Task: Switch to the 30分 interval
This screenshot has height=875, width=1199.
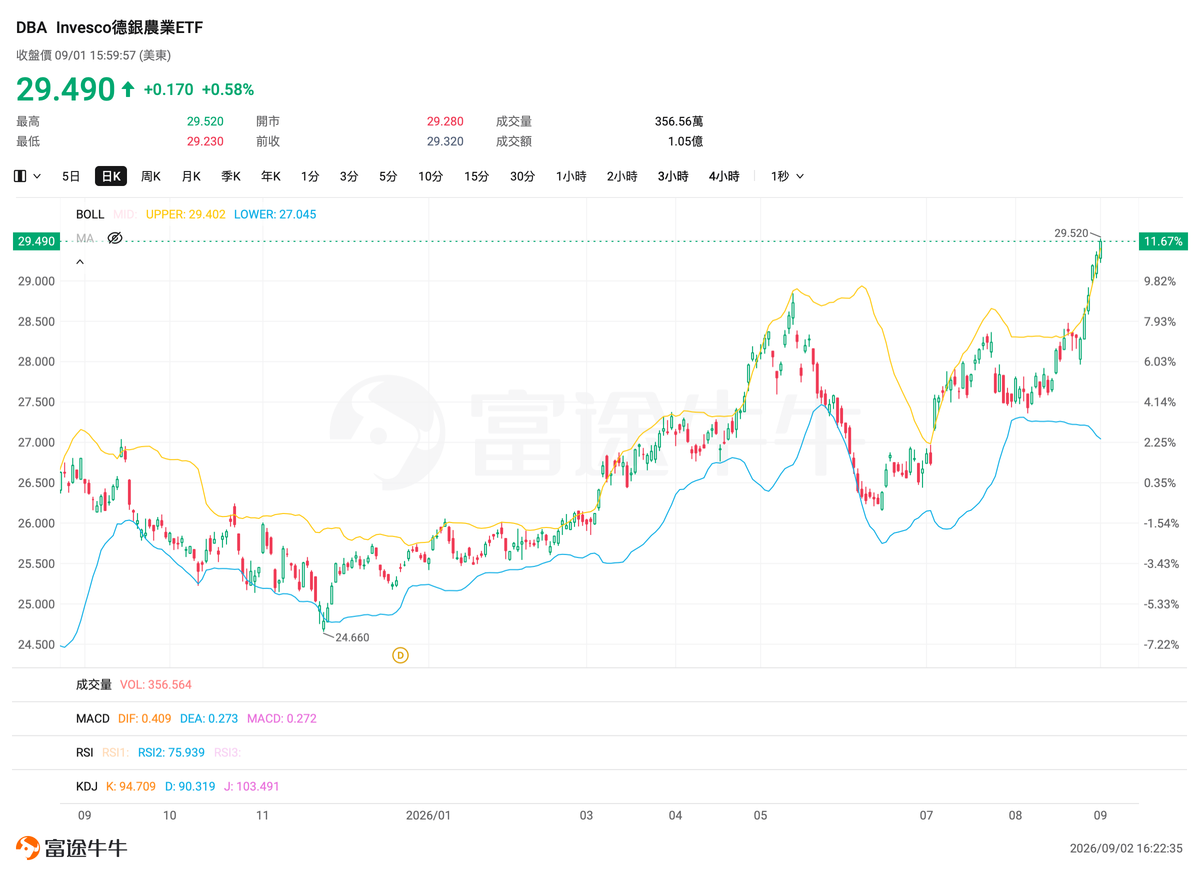Action: point(522,176)
